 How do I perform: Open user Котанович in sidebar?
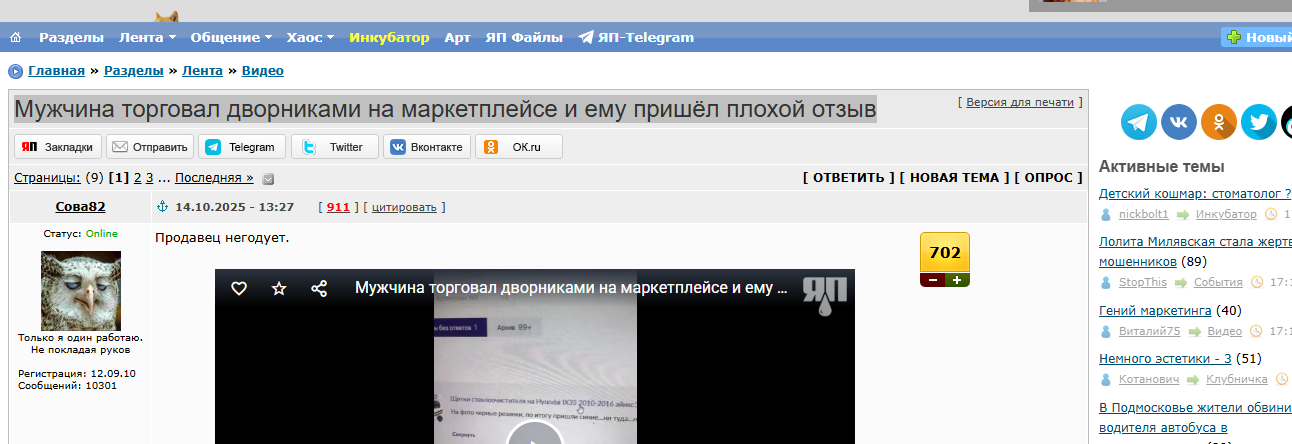1149,380
